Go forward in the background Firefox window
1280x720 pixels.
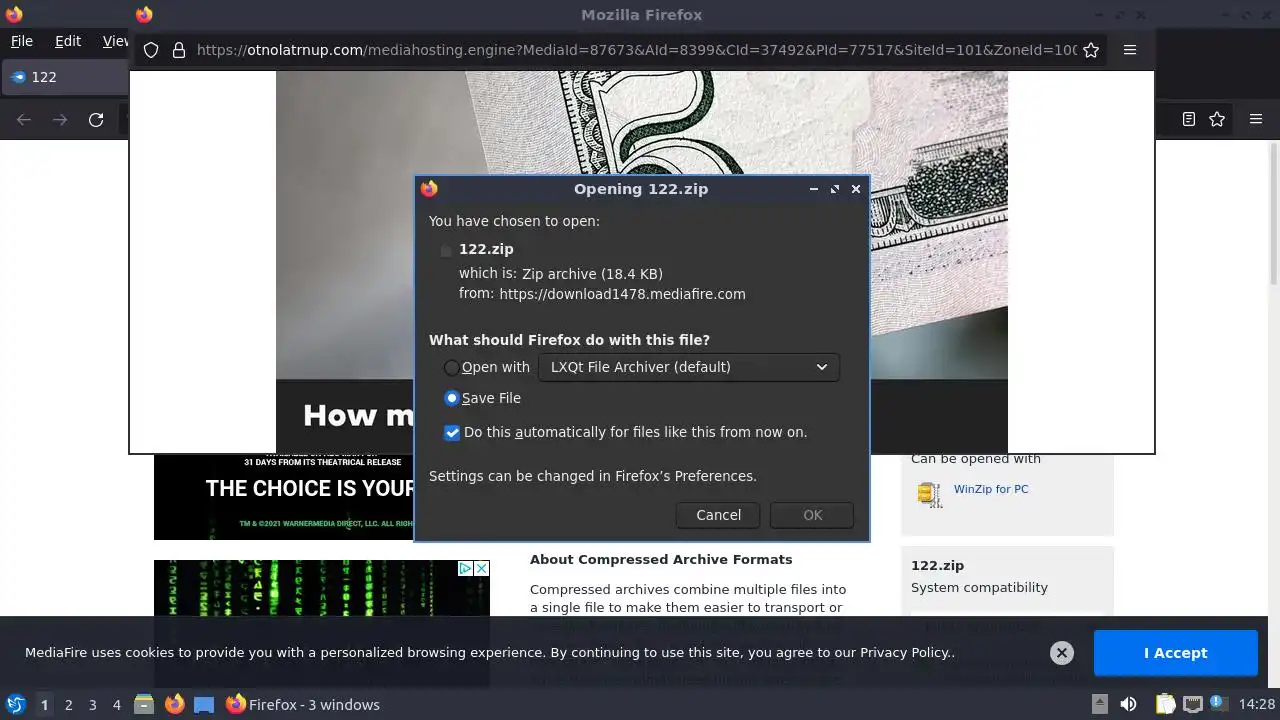point(60,119)
